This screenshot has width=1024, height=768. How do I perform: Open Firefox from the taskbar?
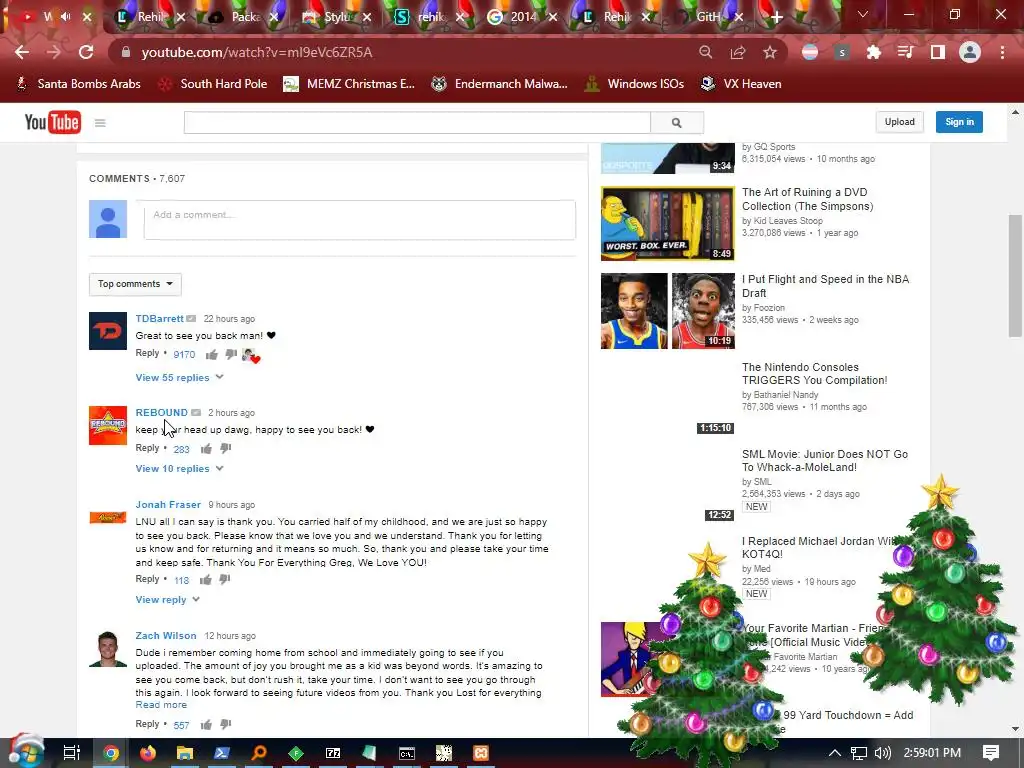pyautogui.click(x=148, y=753)
